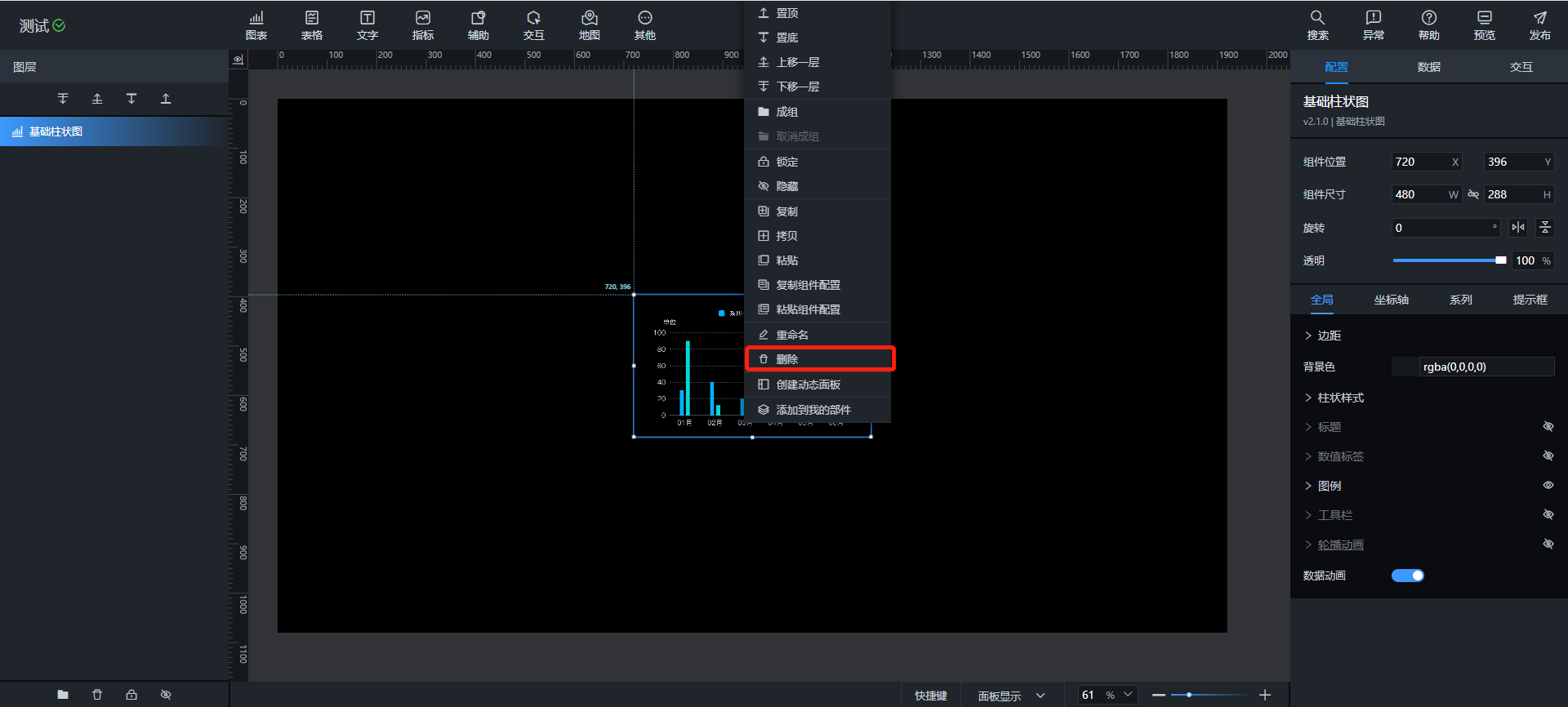This screenshot has height=707, width=1568.
Task: Click the 预览 preview icon
Action: tap(1484, 25)
